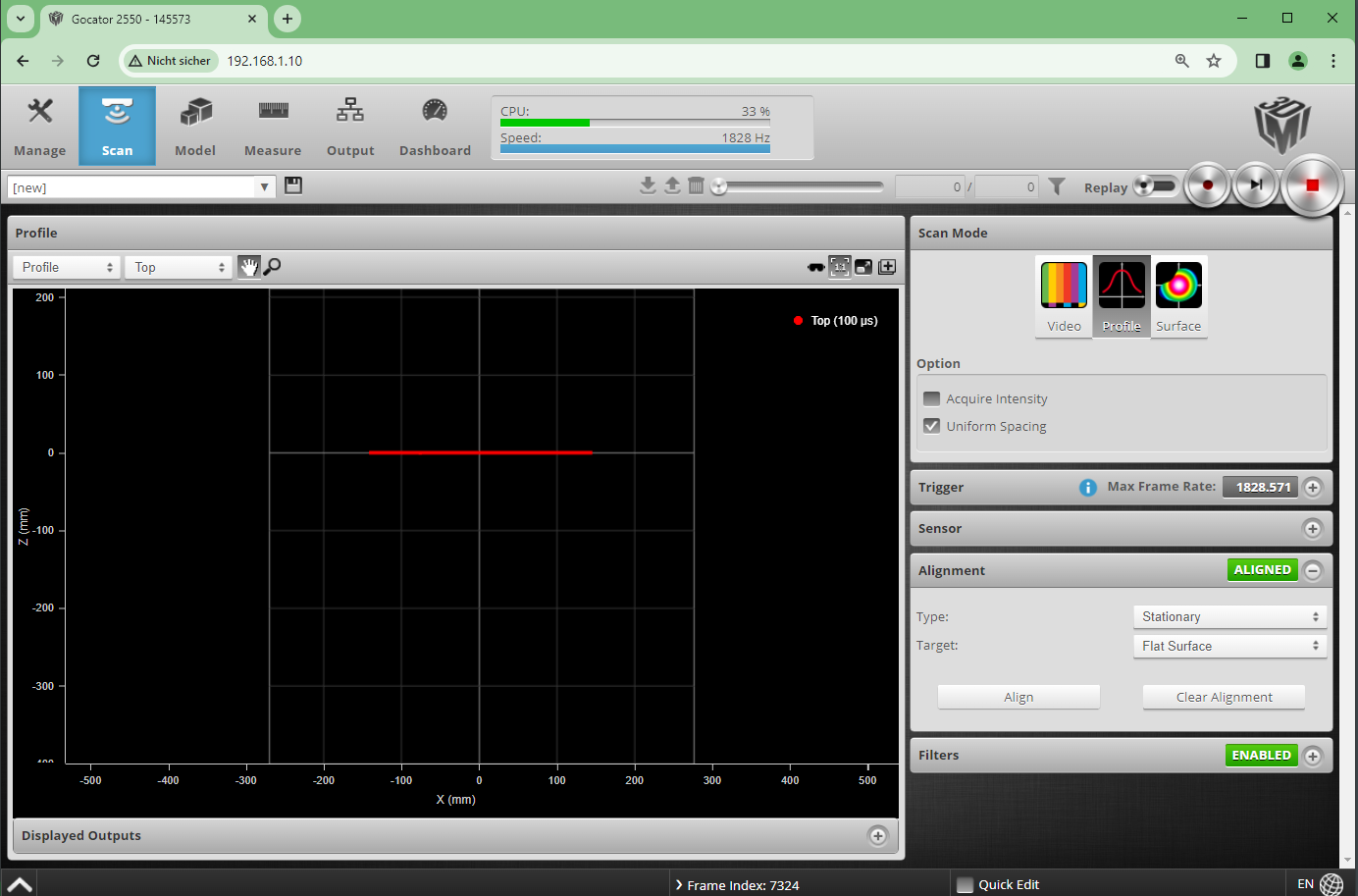Click the sunglasses display icon
The image size is (1358, 896).
point(816,267)
